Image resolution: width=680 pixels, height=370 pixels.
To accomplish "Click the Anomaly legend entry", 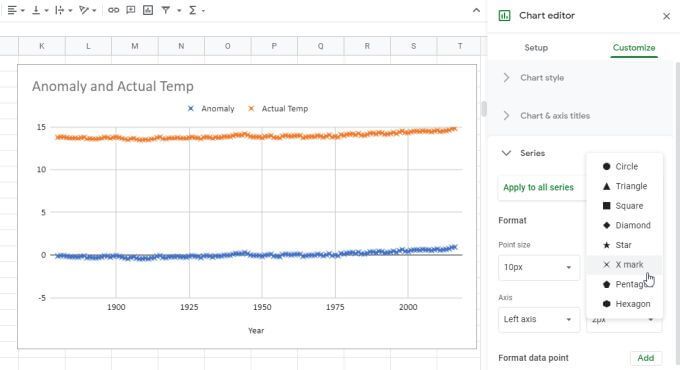I will click(211, 109).
